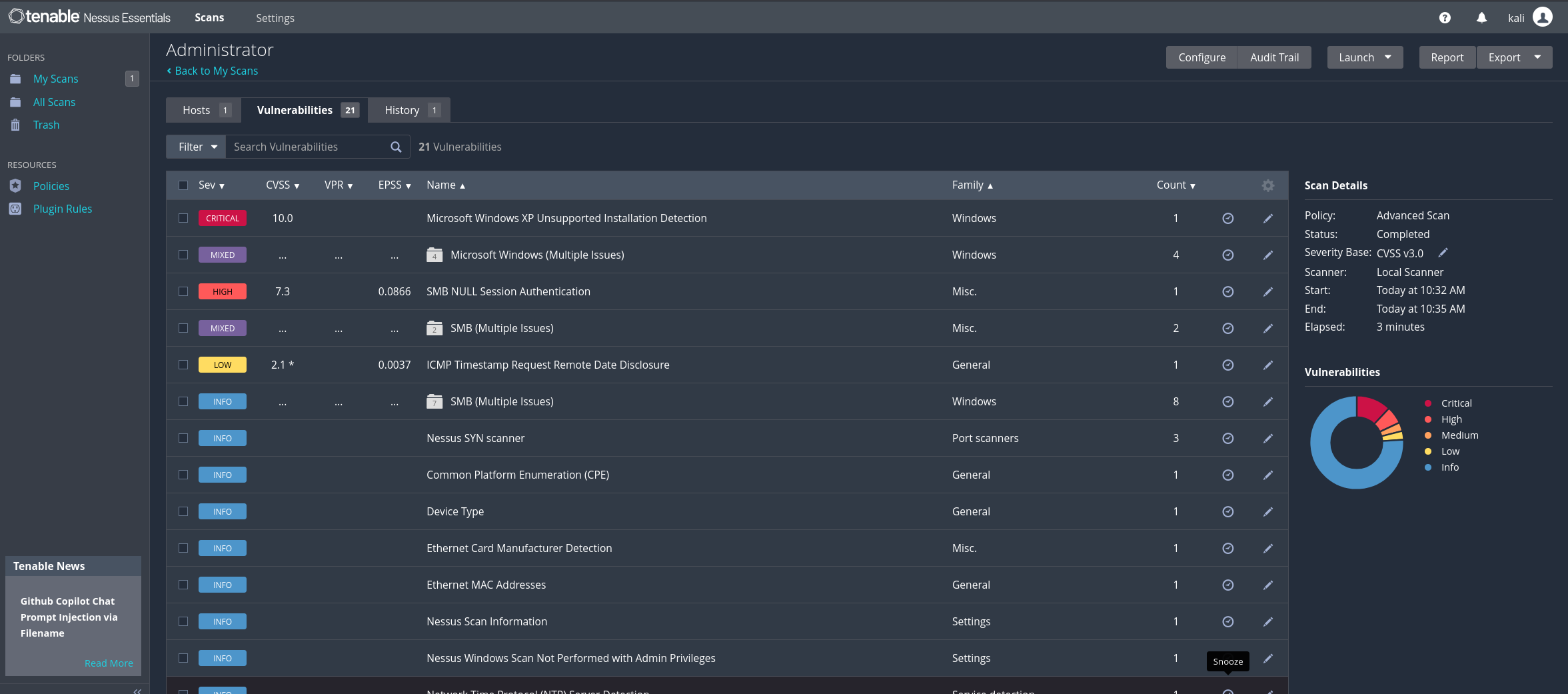Snooze the SMB NULL Session Authentication row

tap(1227, 292)
